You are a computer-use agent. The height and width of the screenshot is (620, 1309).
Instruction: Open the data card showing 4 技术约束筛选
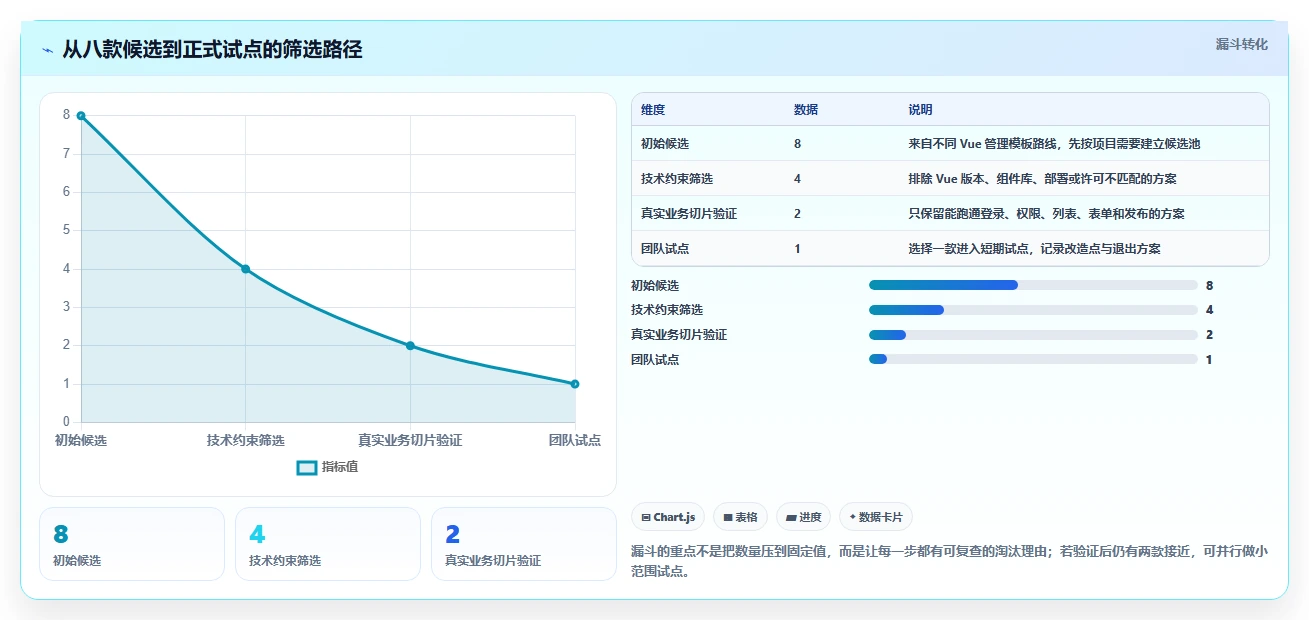point(328,544)
